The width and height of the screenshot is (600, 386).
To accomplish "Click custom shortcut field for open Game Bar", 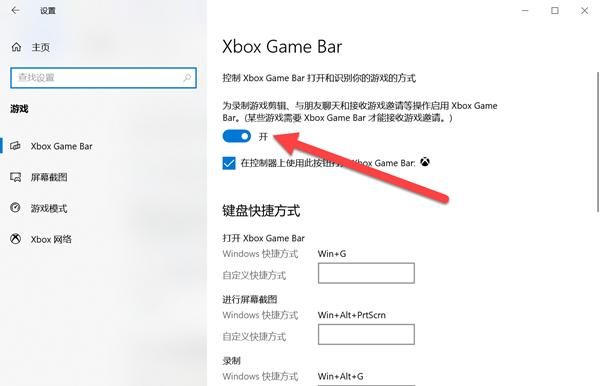I will pyautogui.click(x=366, y=273).
